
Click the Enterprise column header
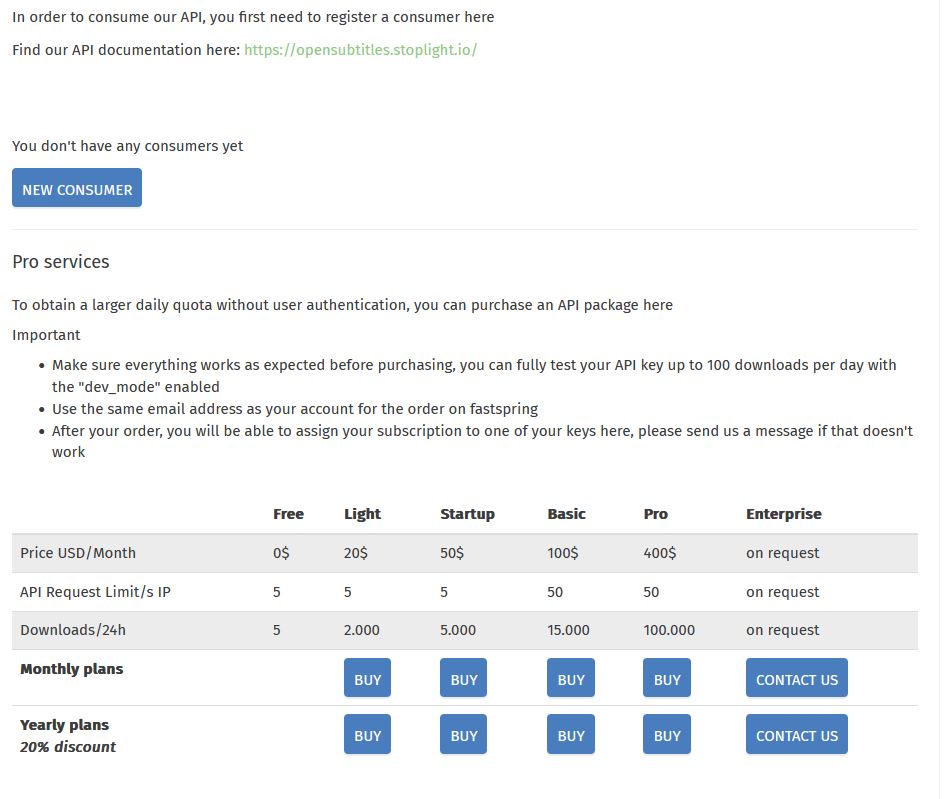(783, 514)
